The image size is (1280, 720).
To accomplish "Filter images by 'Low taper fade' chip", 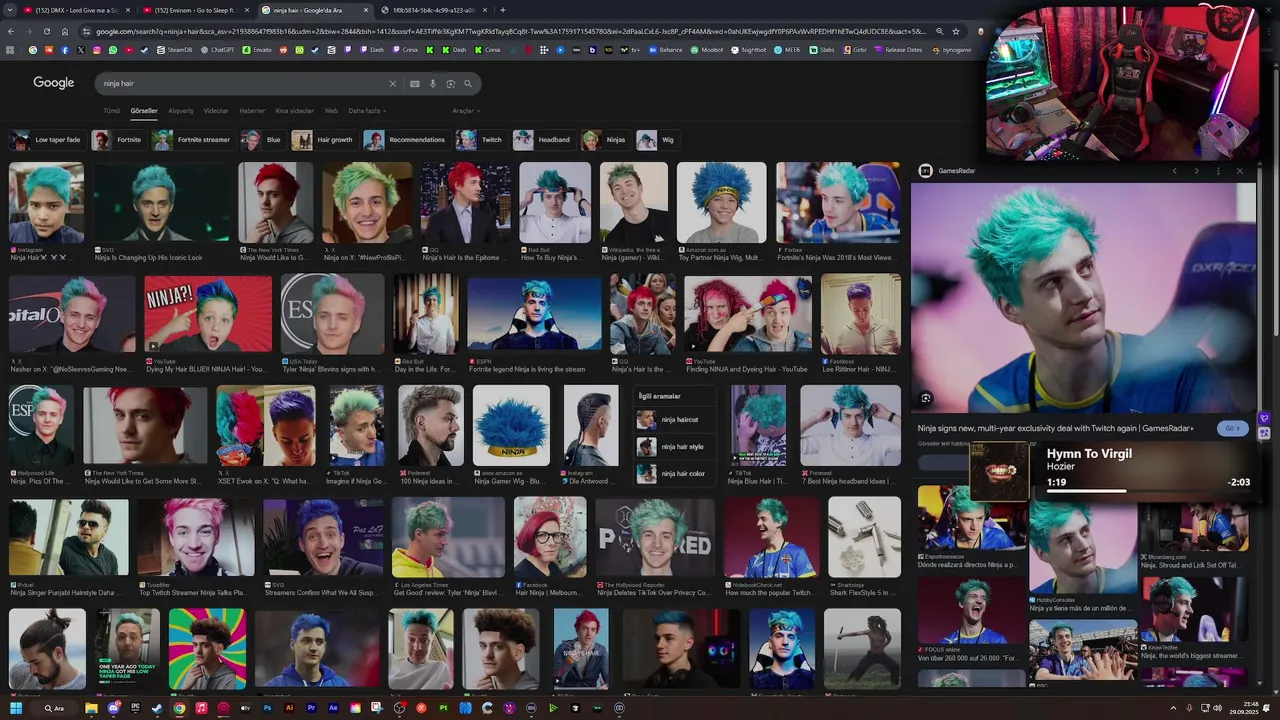I will click(x=46, y=140).
